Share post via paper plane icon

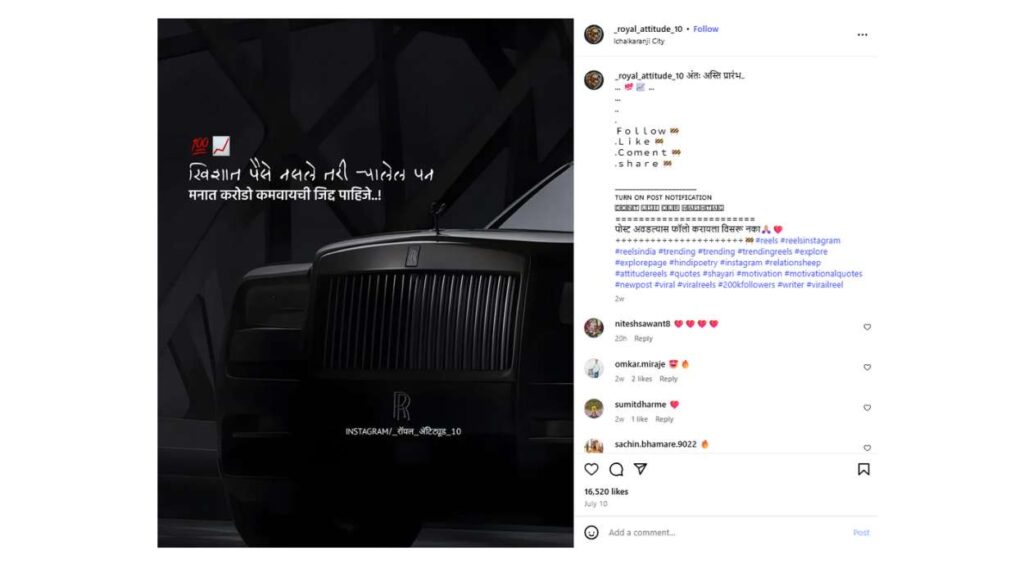pyautogui.click(x=641, y=469)
